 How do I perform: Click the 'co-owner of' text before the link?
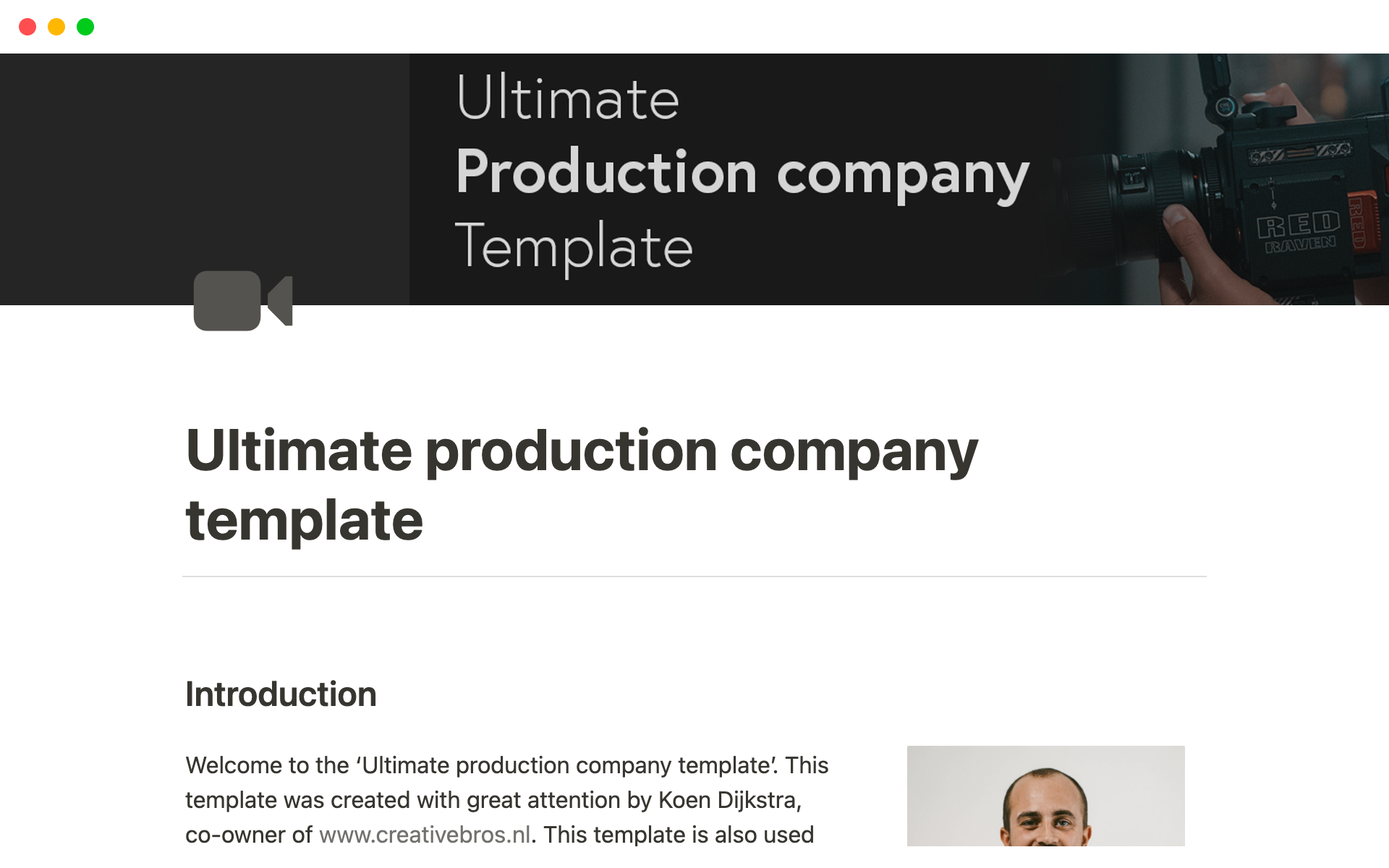pos(248,835)
